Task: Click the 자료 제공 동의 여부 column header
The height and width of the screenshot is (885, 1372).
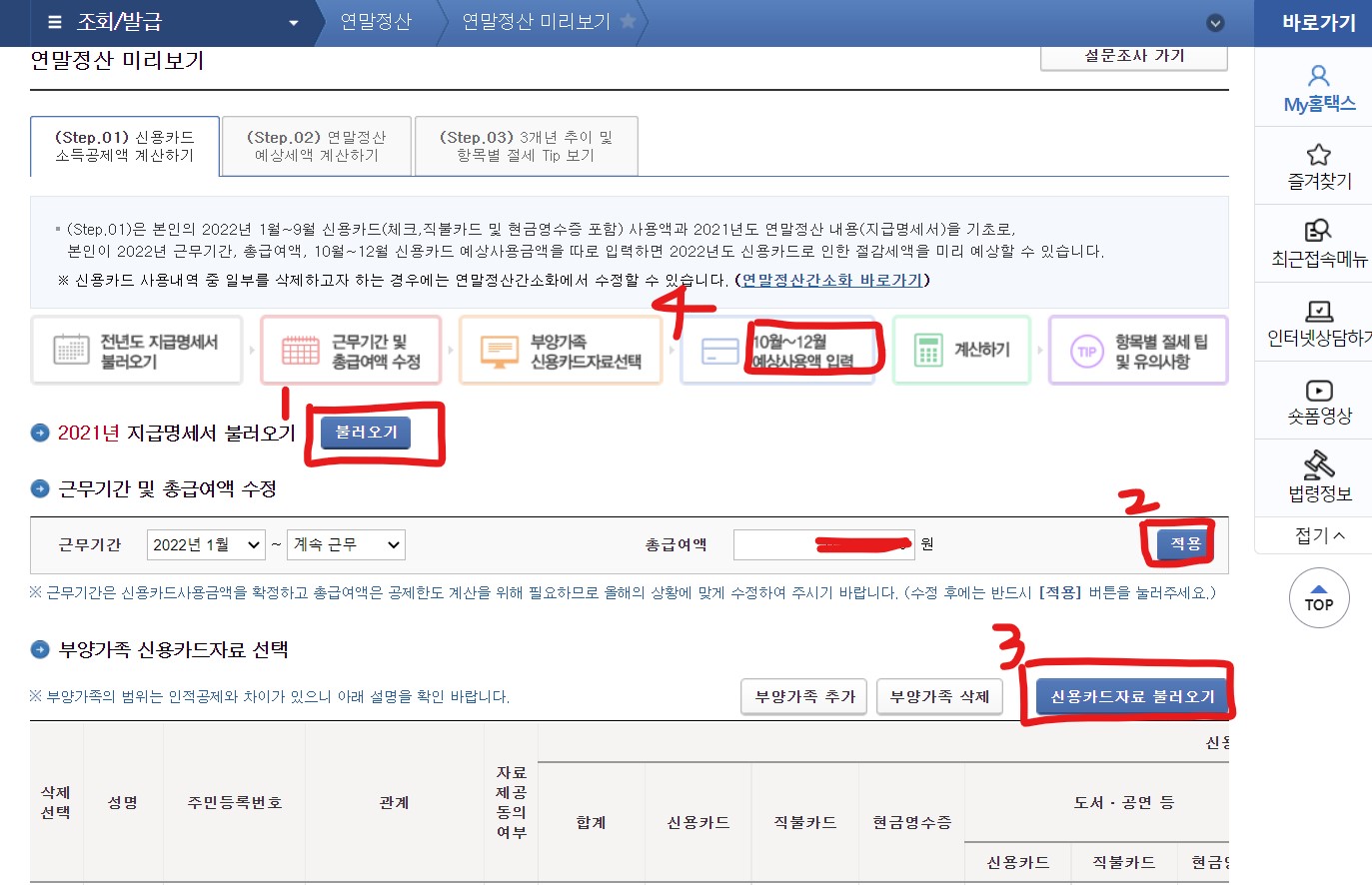Action: coord(511,802)
